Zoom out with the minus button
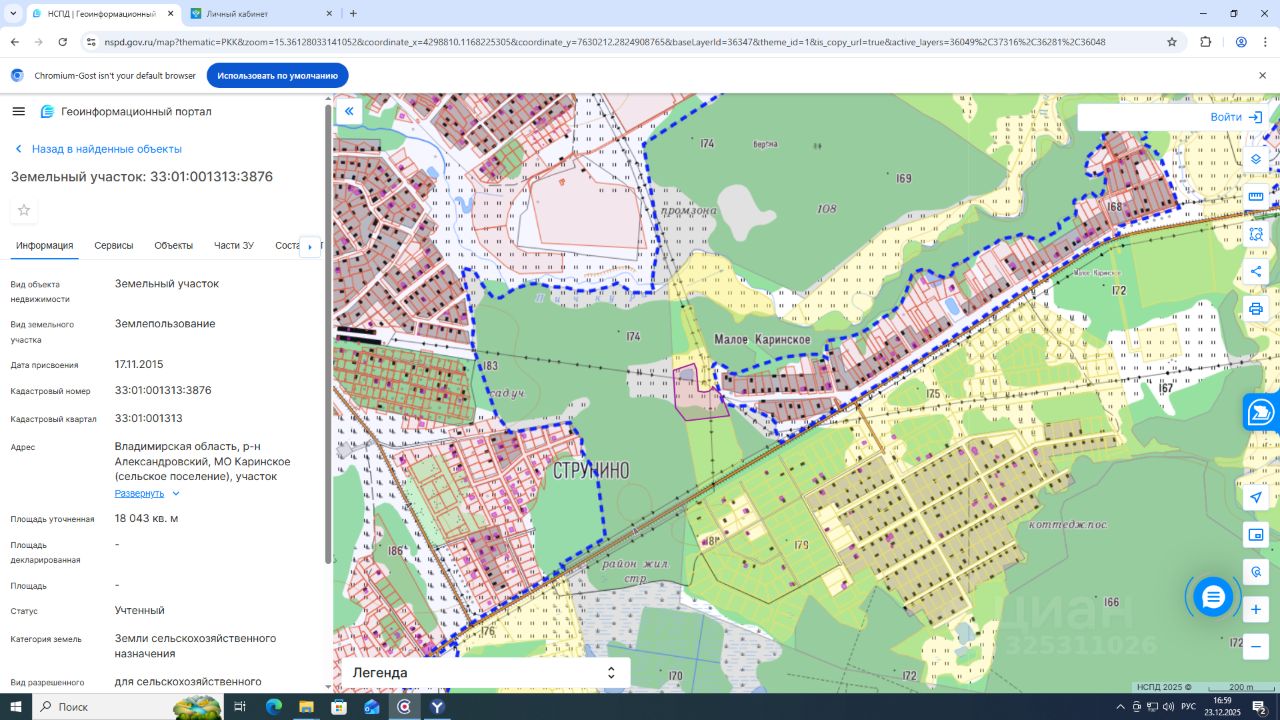 point(1256,647)
